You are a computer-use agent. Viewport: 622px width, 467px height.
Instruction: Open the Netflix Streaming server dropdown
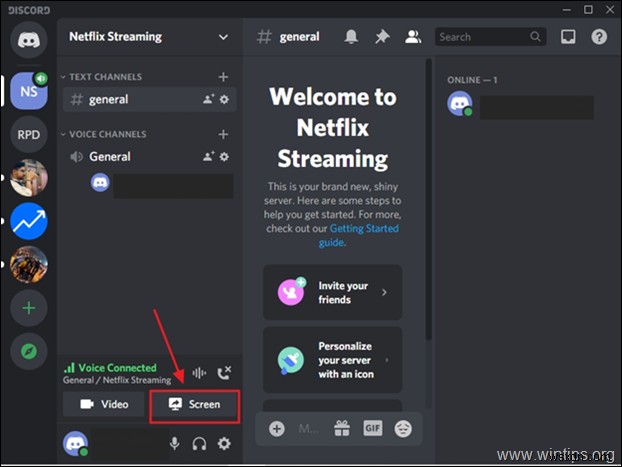point(223,37)
